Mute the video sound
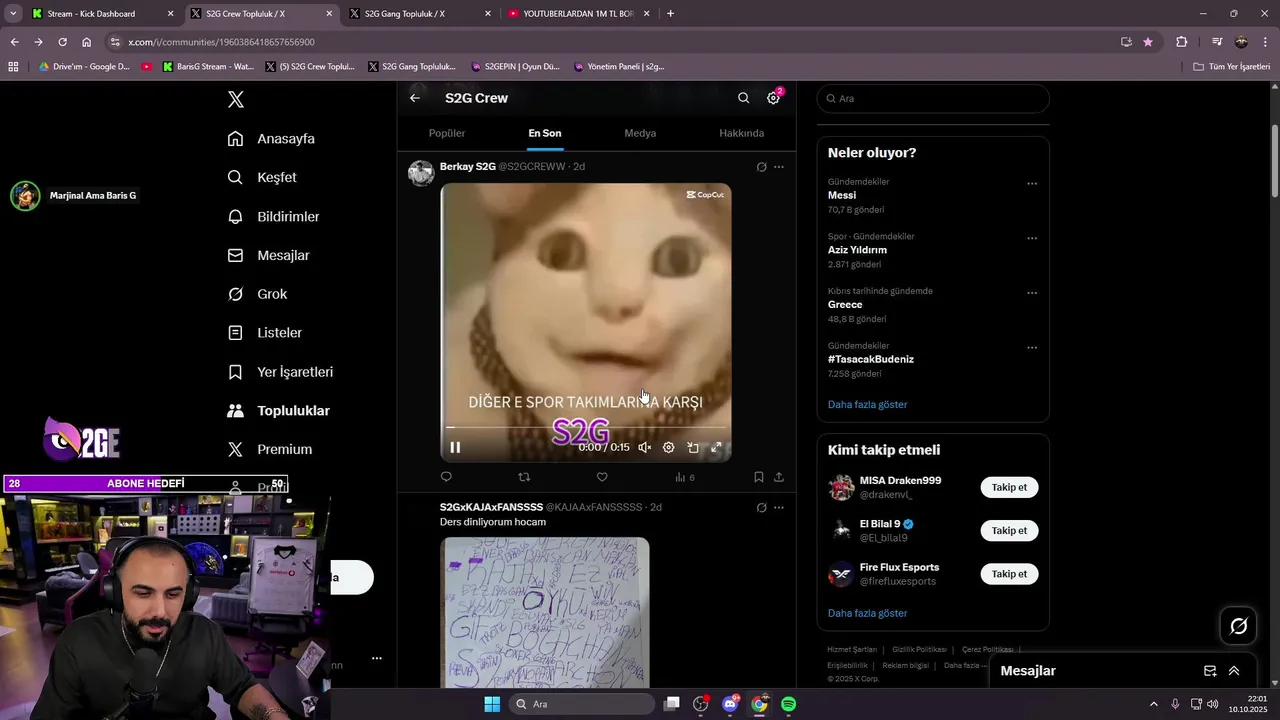Viewport: 1280px width, 720px height. click(645, 448)
